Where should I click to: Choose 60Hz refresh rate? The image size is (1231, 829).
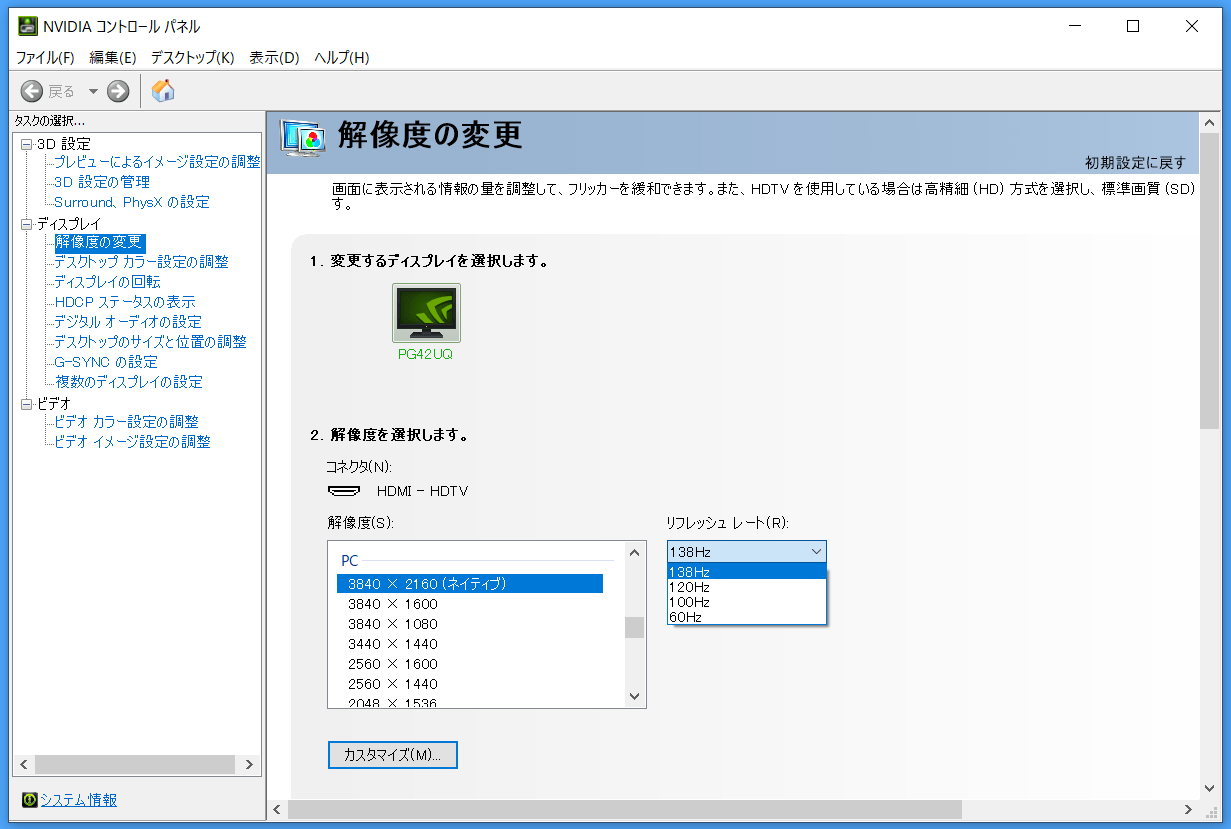click(747, 617)
